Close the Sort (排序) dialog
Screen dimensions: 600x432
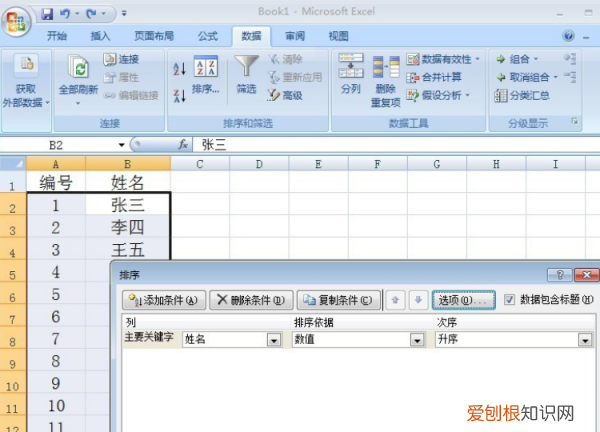pyautogui.click(x=587, y=275)
